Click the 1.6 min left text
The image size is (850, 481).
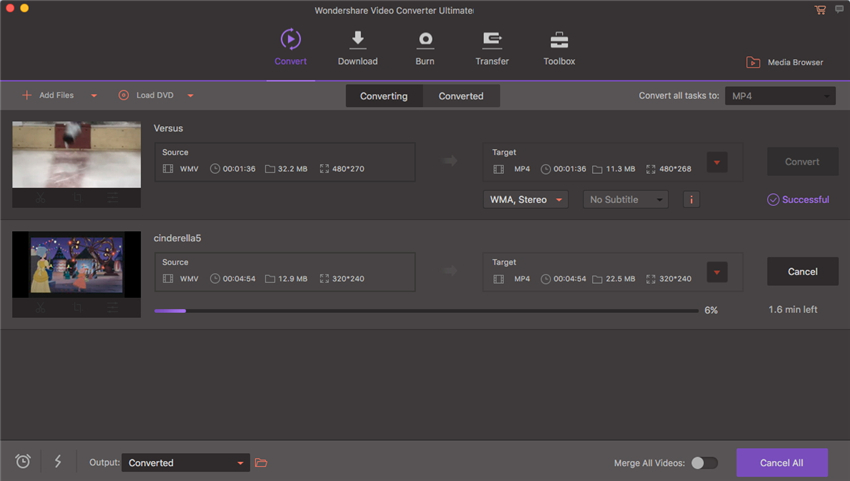tap(793, 310)
